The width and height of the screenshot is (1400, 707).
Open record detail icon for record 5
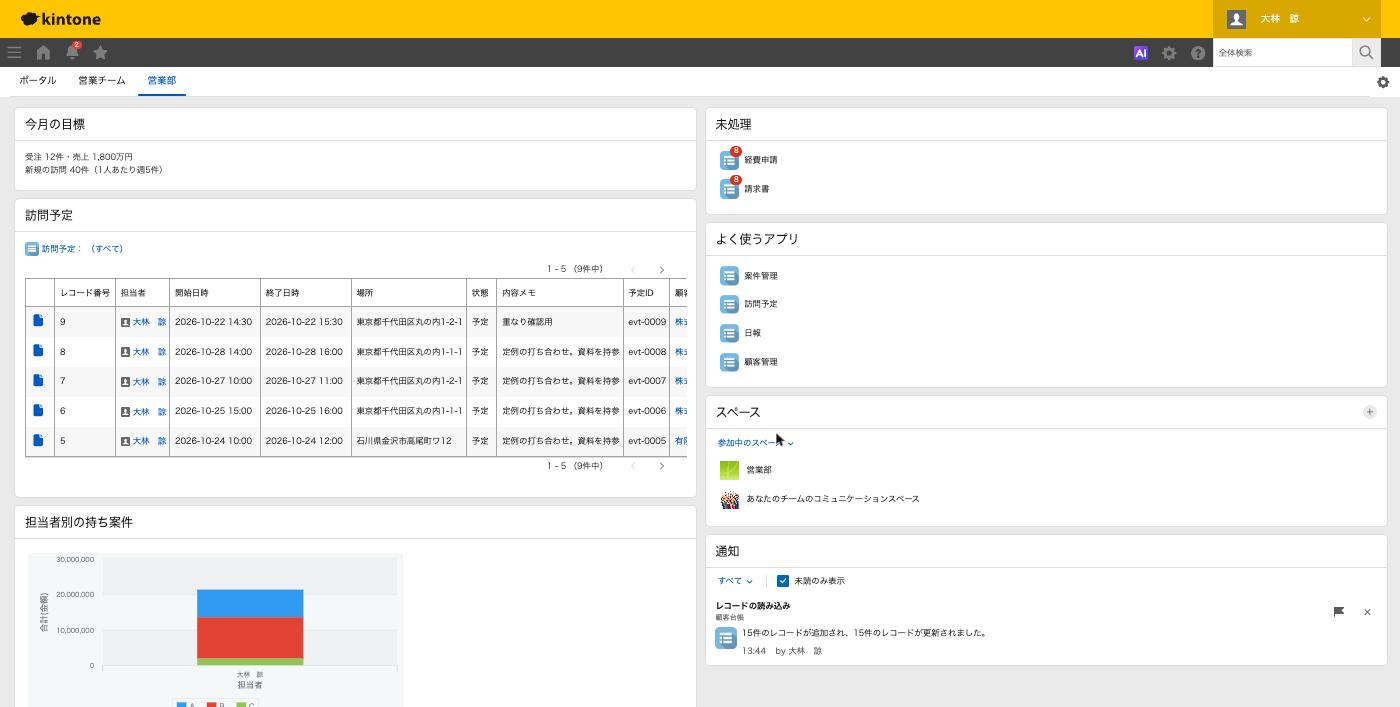(38, 441)
